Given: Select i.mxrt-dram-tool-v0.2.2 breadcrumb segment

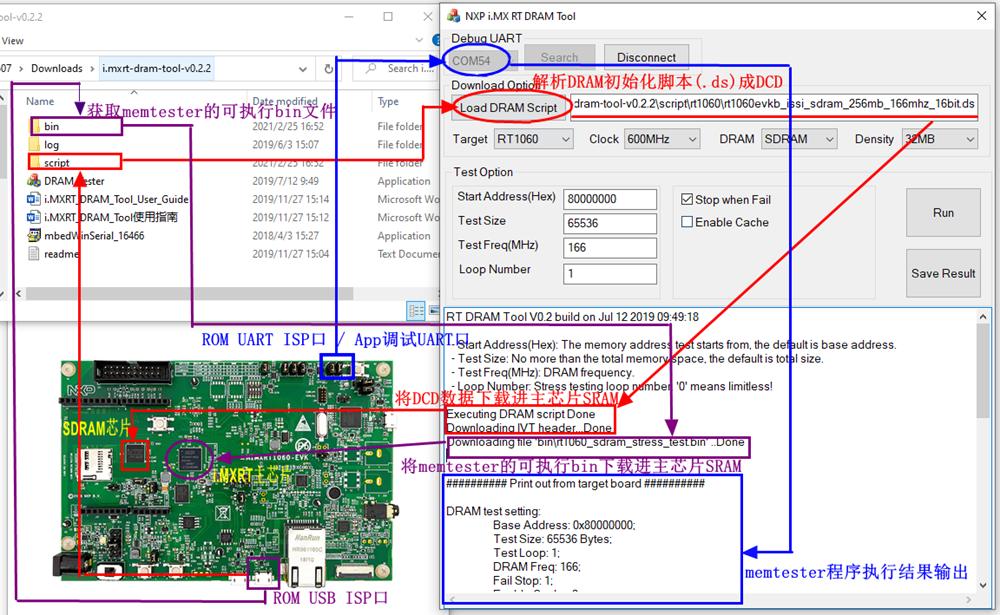Looking at the screenshot, I should (x=157, y=68).
